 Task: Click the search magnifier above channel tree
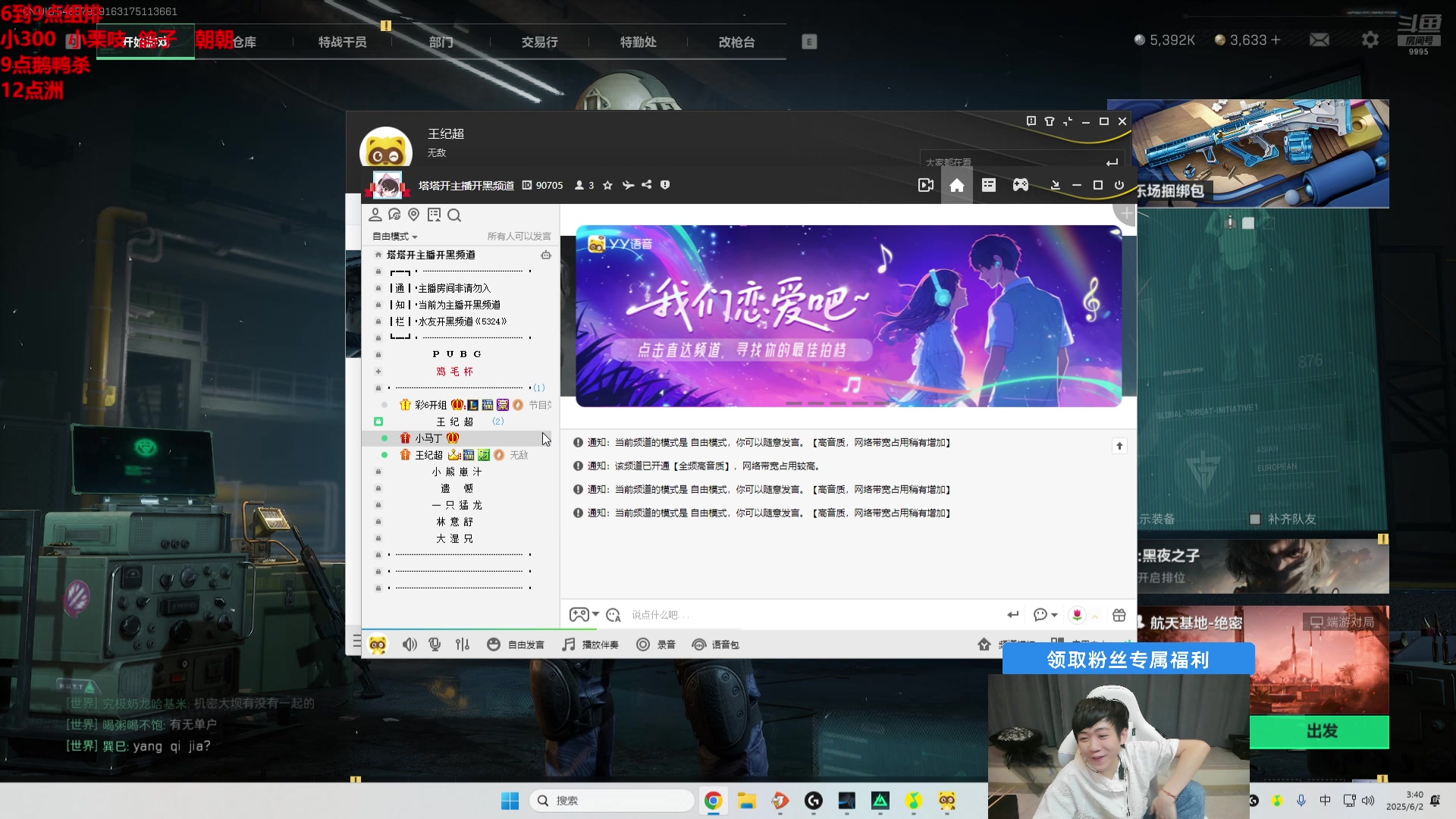(x=454, y=215)
